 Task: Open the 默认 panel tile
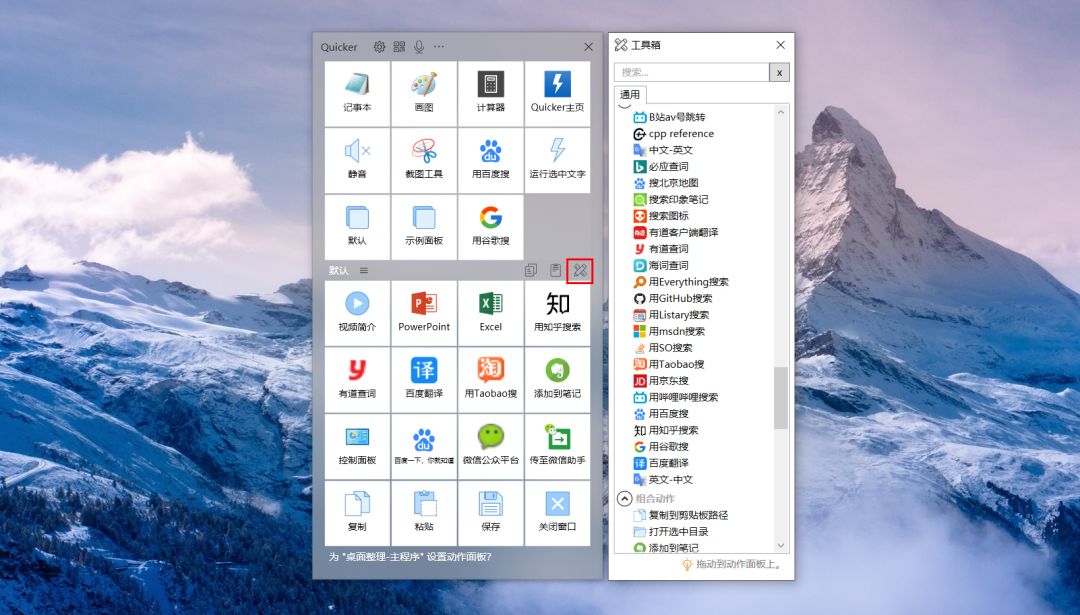pyautogui.click(x=357, y=227)
